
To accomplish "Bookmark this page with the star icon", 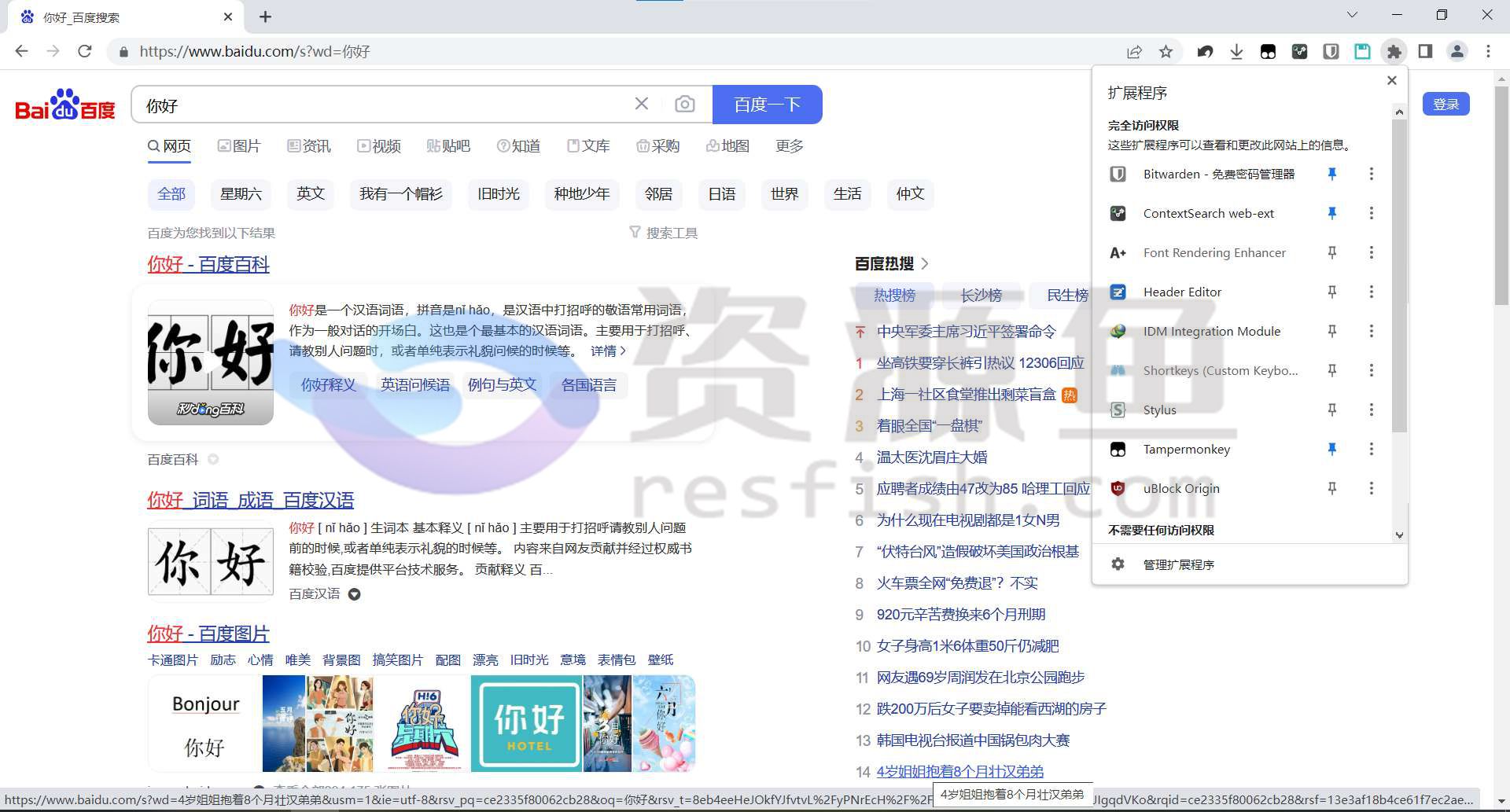I will click(1166, 52).
